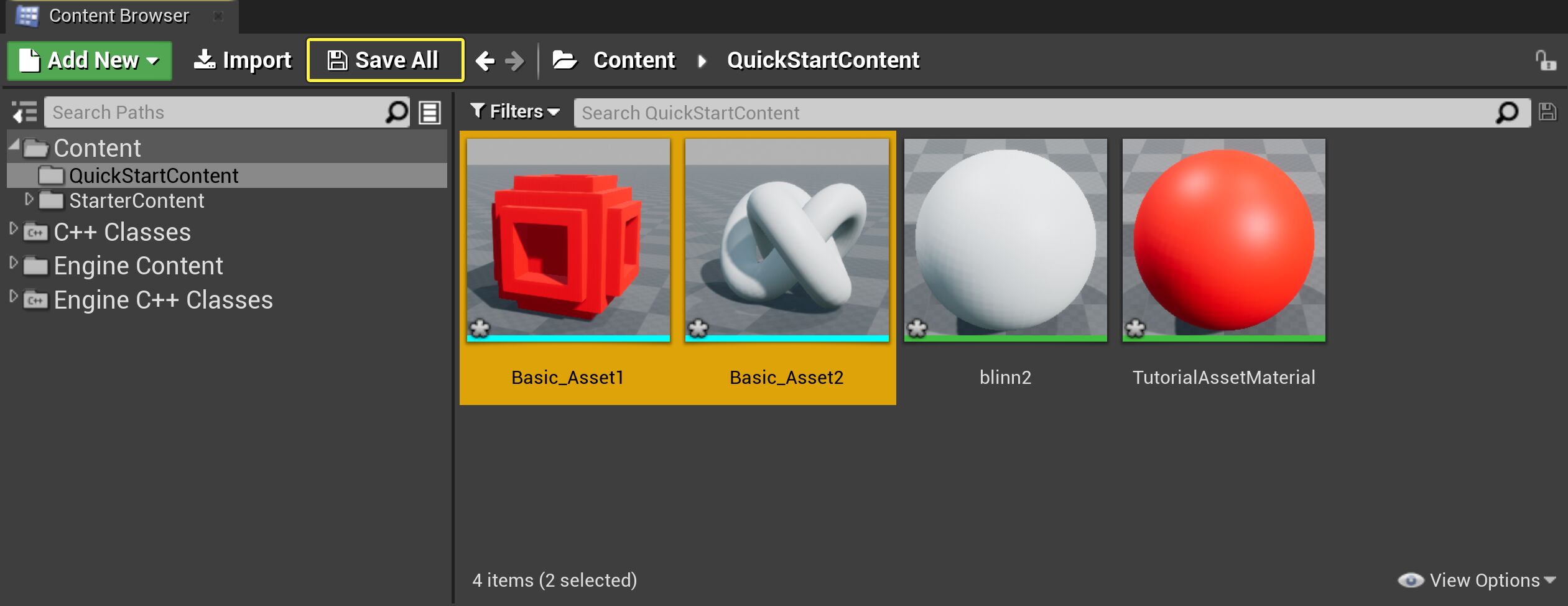This screenshot has height=606, width=1568.
Task: Click the Import icon in the toolbar
Action: click(x=205, y=60)
